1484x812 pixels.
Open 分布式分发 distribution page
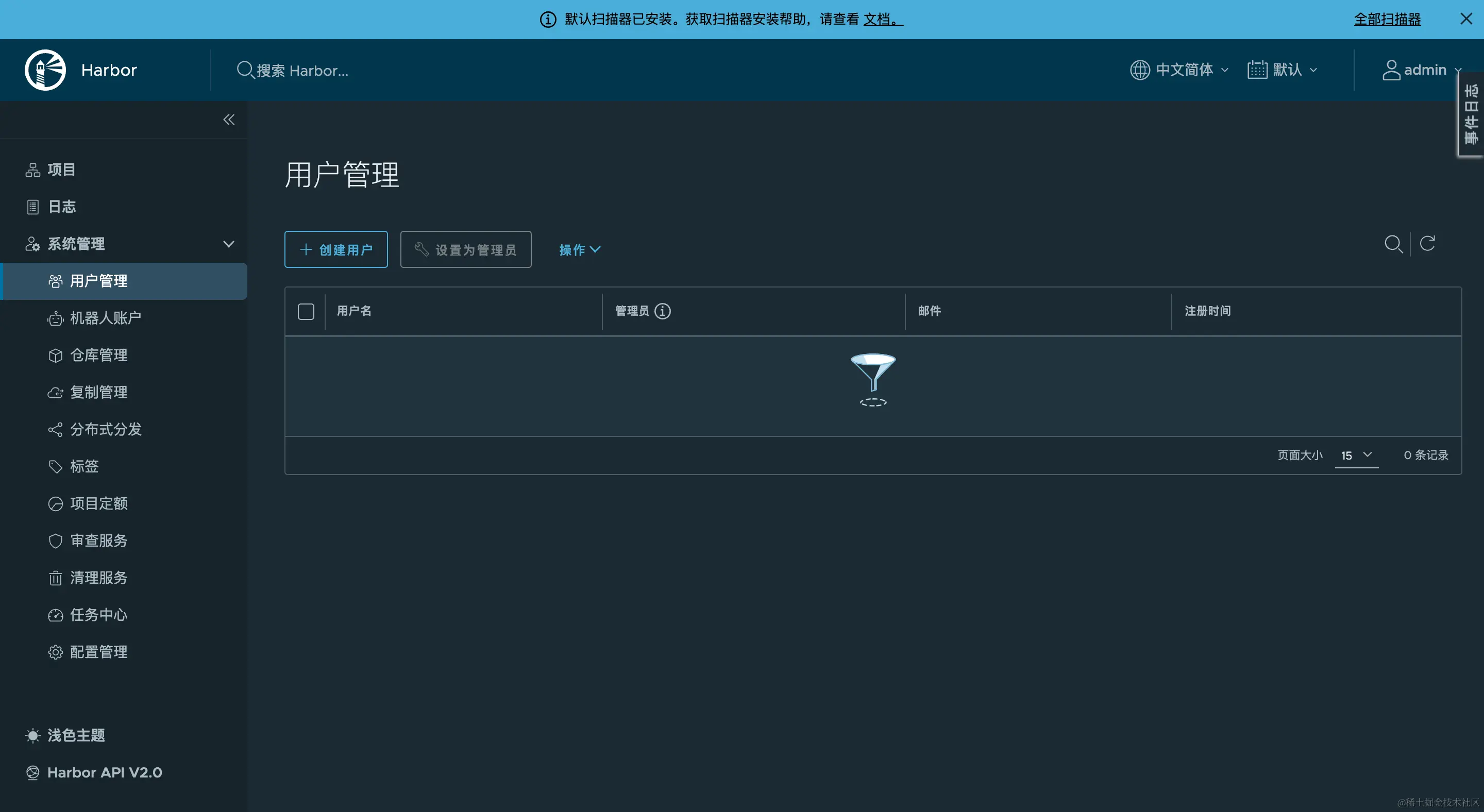pos(106,429)
